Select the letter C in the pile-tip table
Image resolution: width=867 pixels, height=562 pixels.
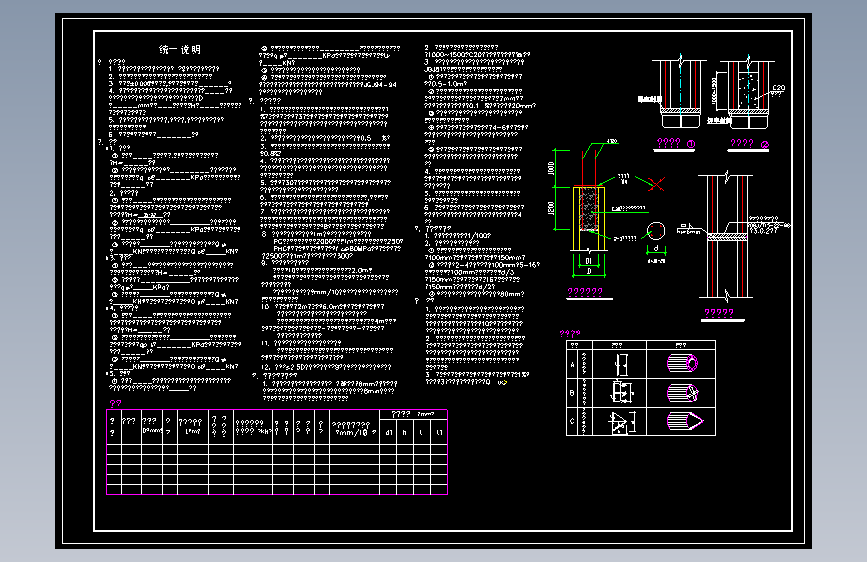[572, 421]
